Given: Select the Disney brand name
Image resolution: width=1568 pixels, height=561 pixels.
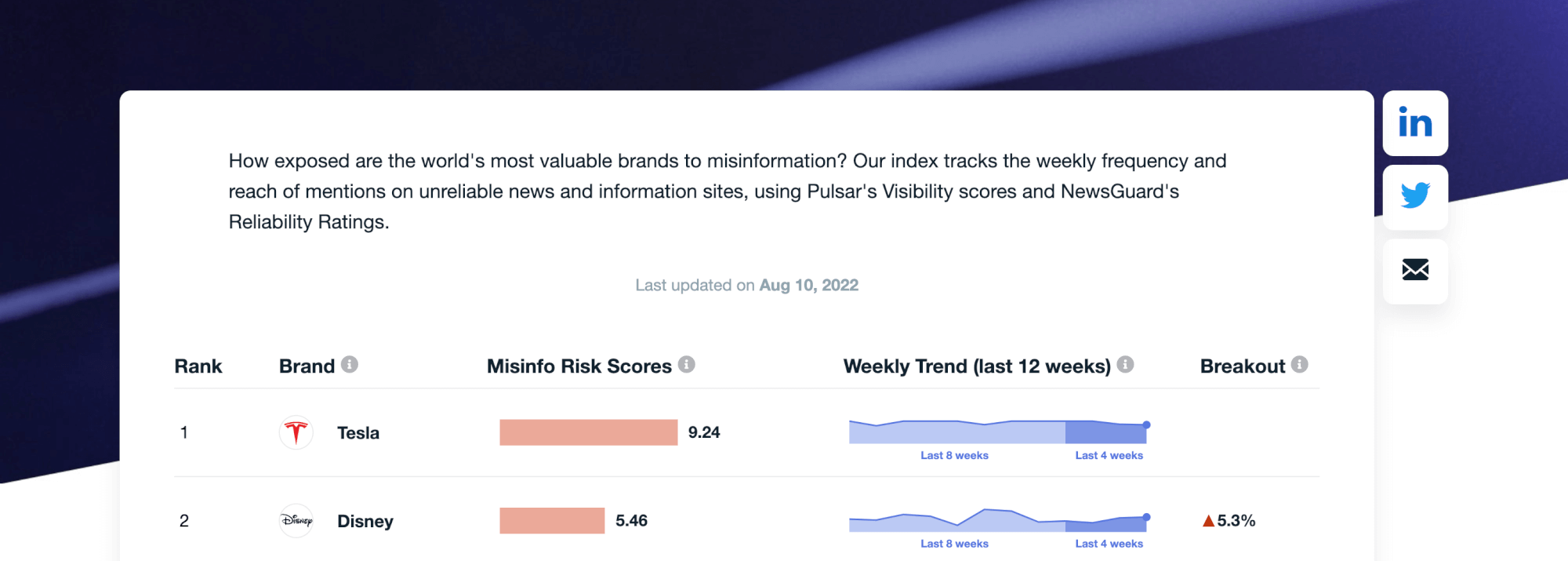Looking at the screenshot, I should (x=365, y=521).
